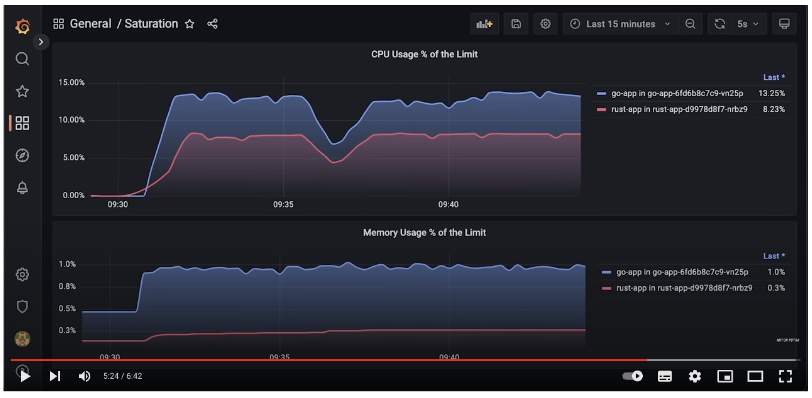Share the dashboard using the share icon
This screenshot has width=812, height=398.
(x=212, y=24)
